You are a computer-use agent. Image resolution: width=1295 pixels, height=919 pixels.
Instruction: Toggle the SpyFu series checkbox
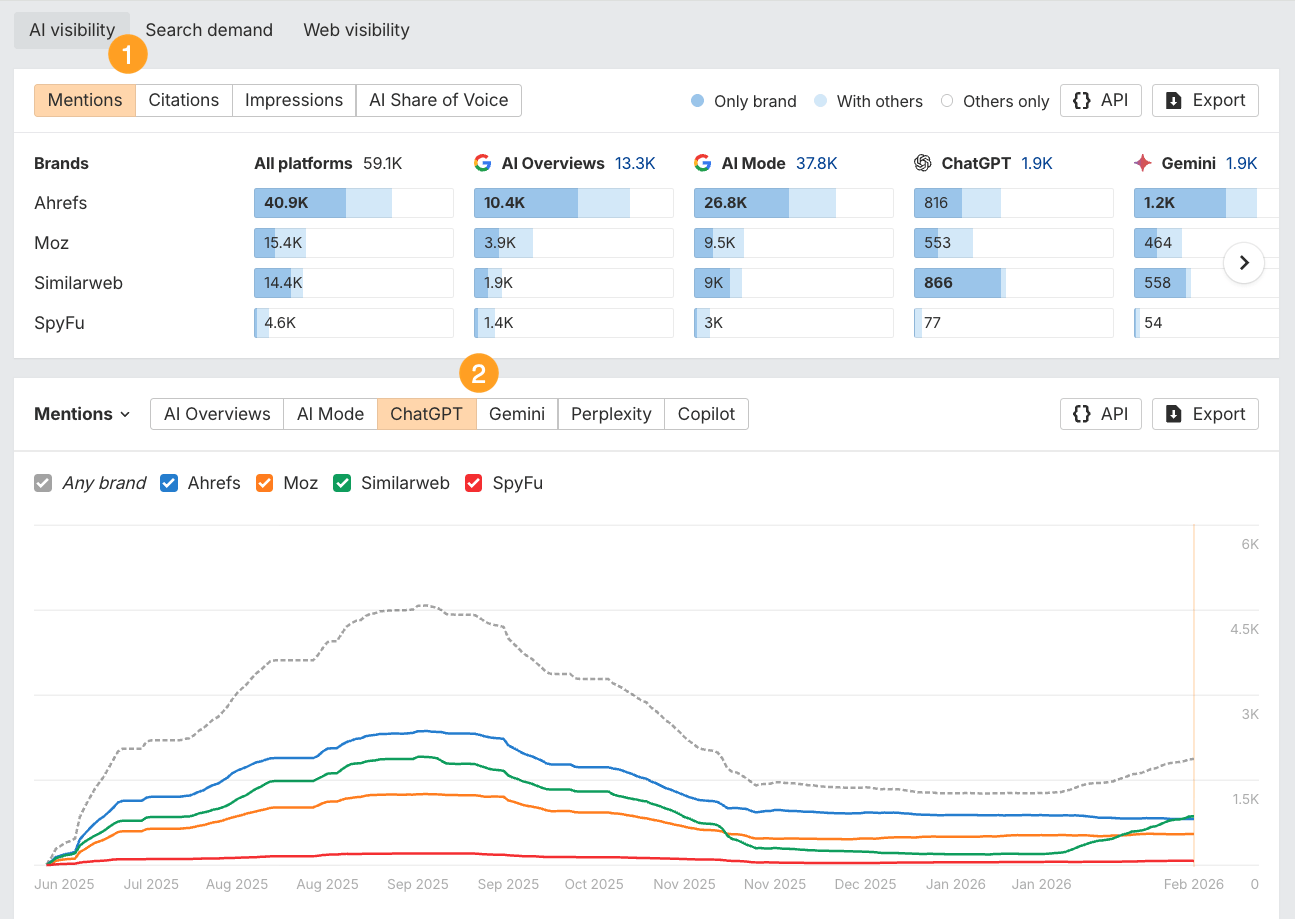coord(474,483)
